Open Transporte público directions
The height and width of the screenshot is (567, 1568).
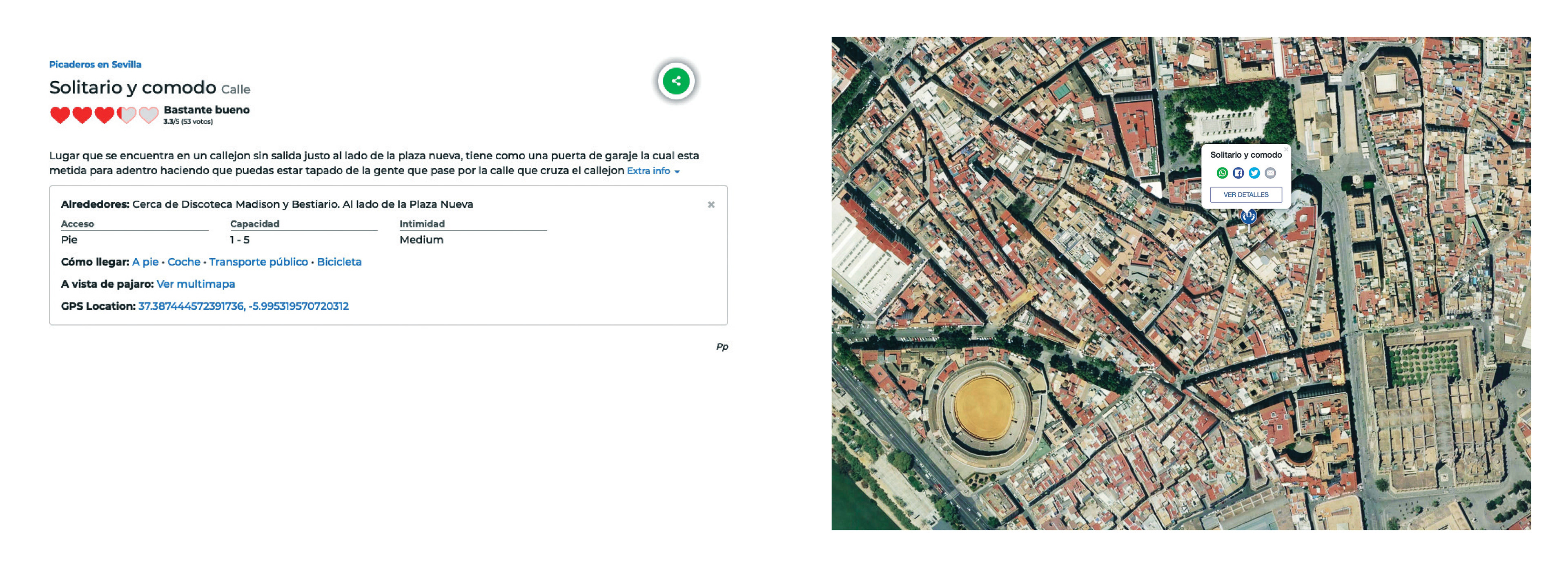258,262
